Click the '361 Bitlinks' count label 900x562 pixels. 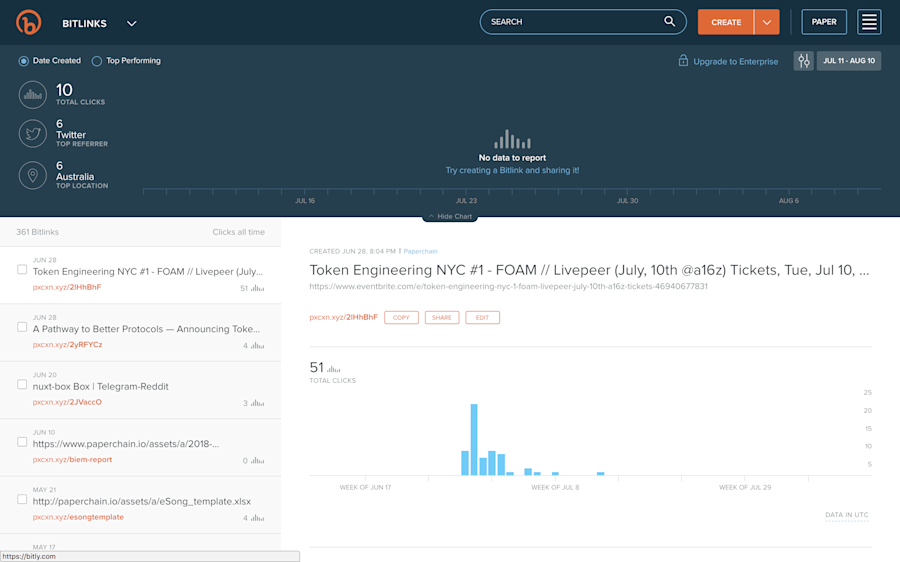[37, 232]
